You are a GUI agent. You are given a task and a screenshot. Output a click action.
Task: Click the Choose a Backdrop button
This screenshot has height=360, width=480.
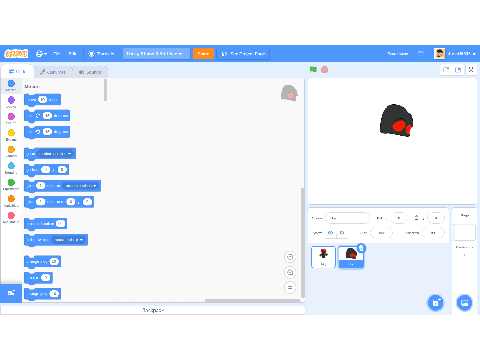click(x=464, y=303)
